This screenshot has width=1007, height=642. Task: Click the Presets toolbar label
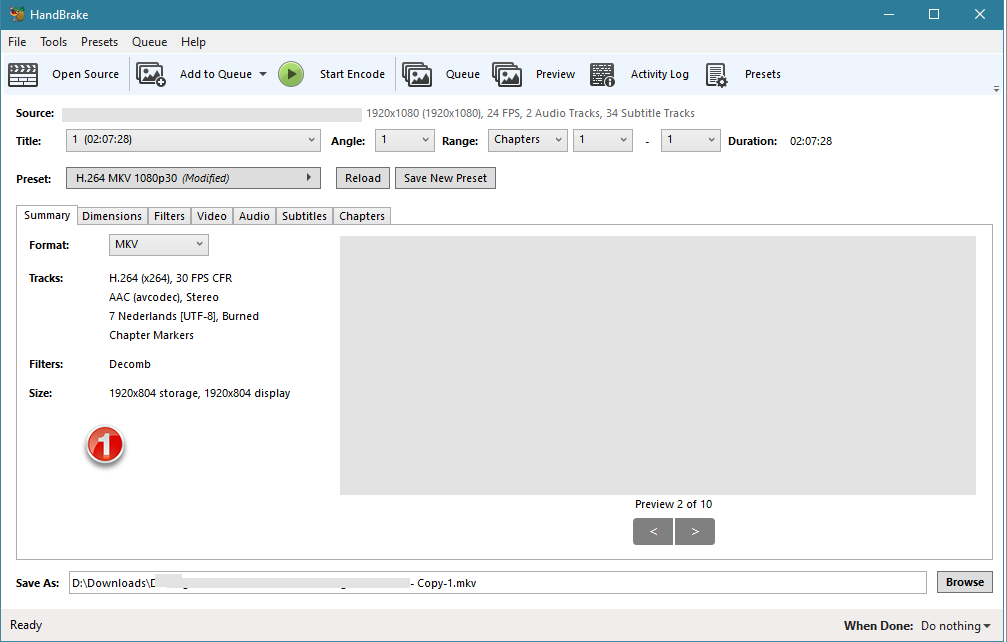(763, 74)
